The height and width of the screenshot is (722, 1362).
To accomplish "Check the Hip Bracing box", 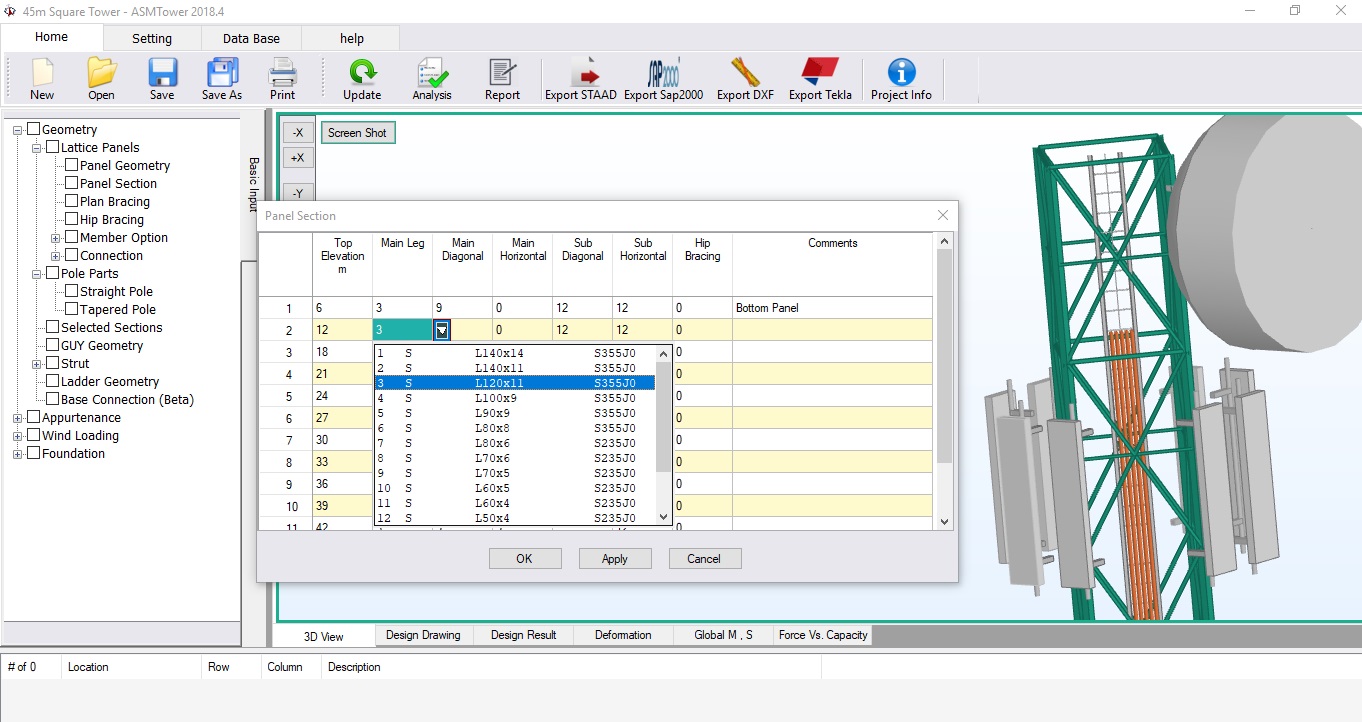I will point(71,219).
